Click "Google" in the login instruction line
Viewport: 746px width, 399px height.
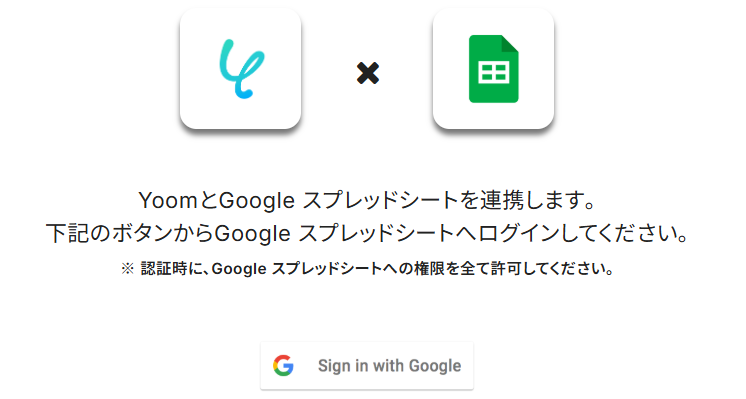click(252, 234)
